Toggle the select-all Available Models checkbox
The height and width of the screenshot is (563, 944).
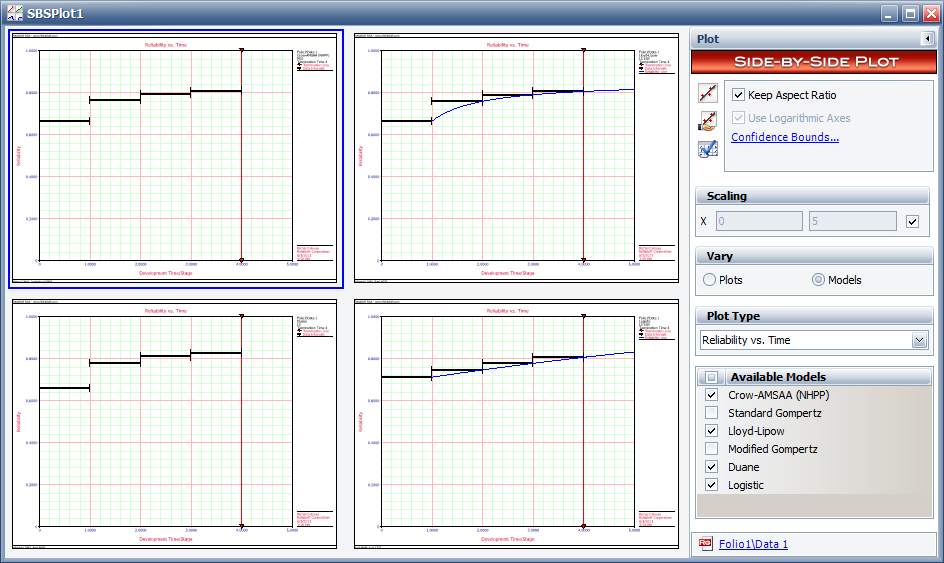click(711, 377)
